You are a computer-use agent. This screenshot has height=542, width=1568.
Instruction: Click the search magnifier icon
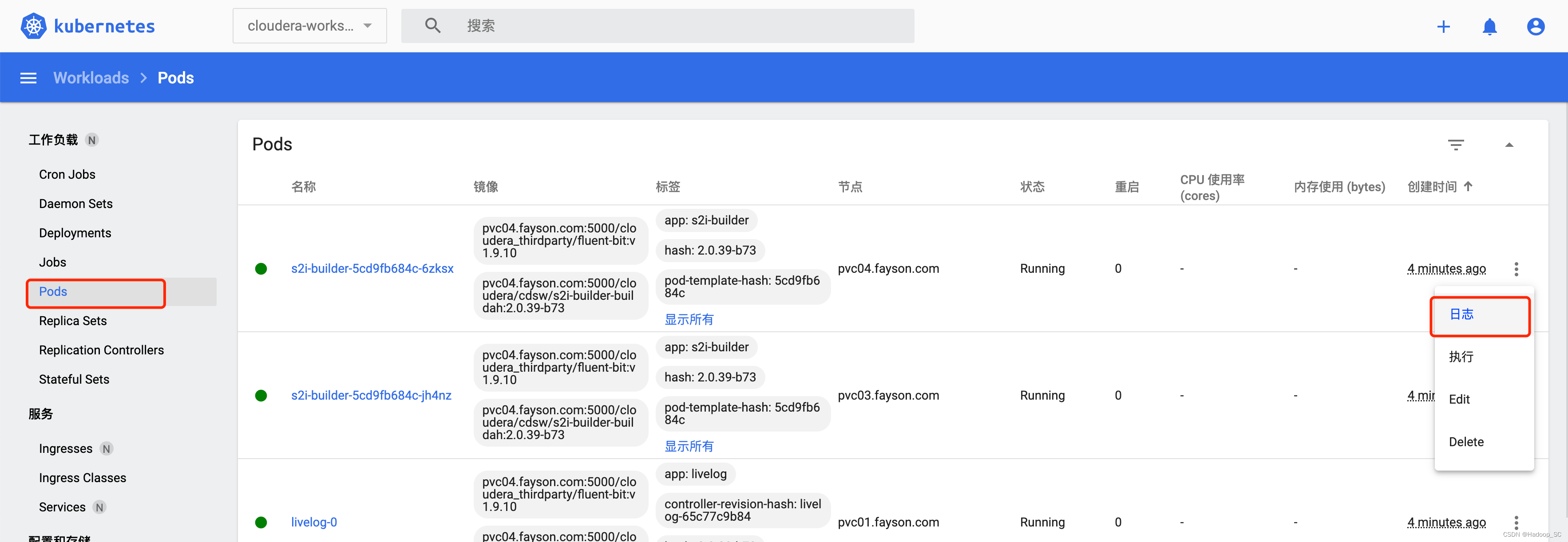pyautogui.click(x=432, y=26)
